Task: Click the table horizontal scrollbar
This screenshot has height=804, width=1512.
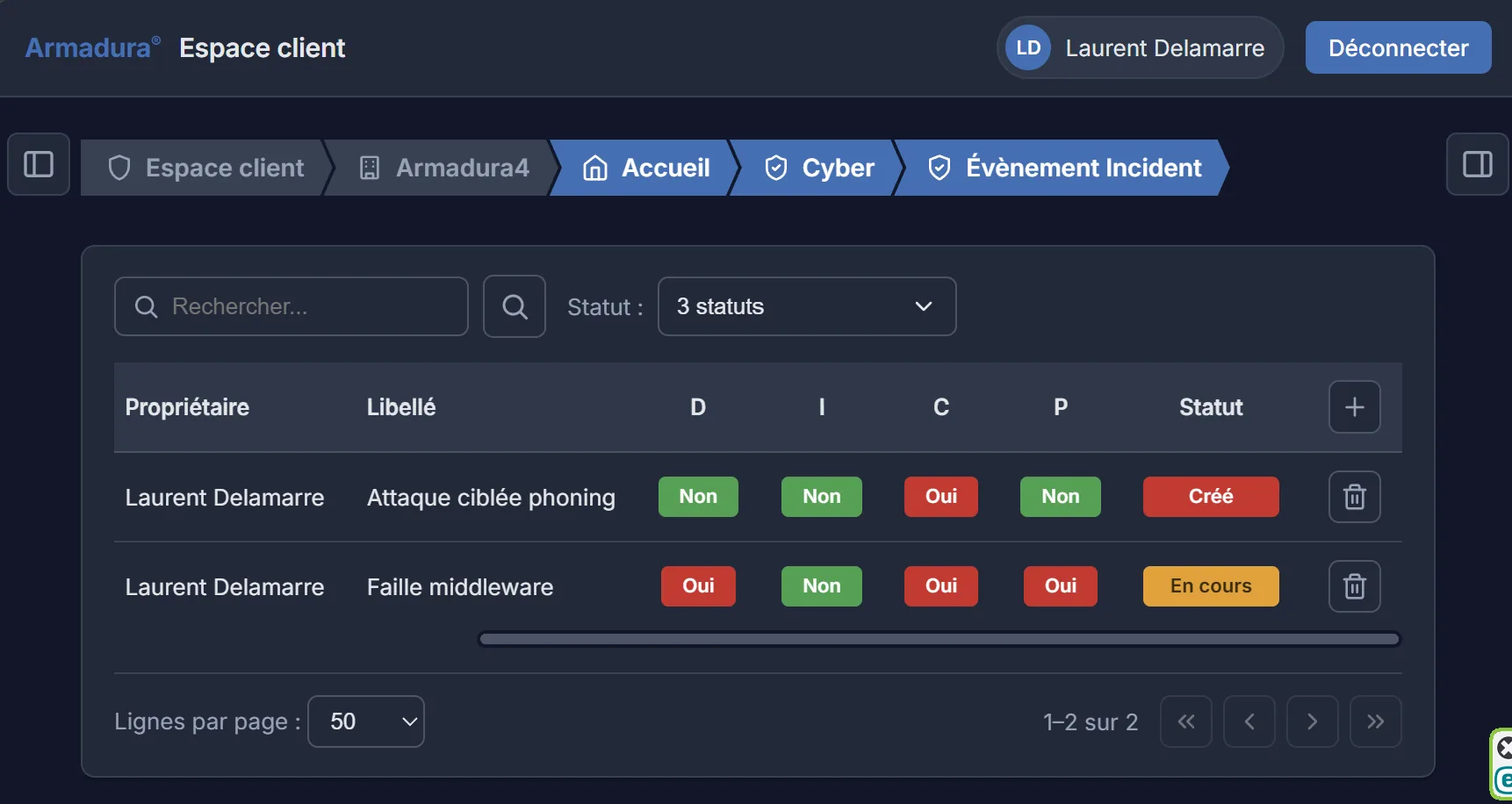Action: pyautogui.click(x=940, y=639)
